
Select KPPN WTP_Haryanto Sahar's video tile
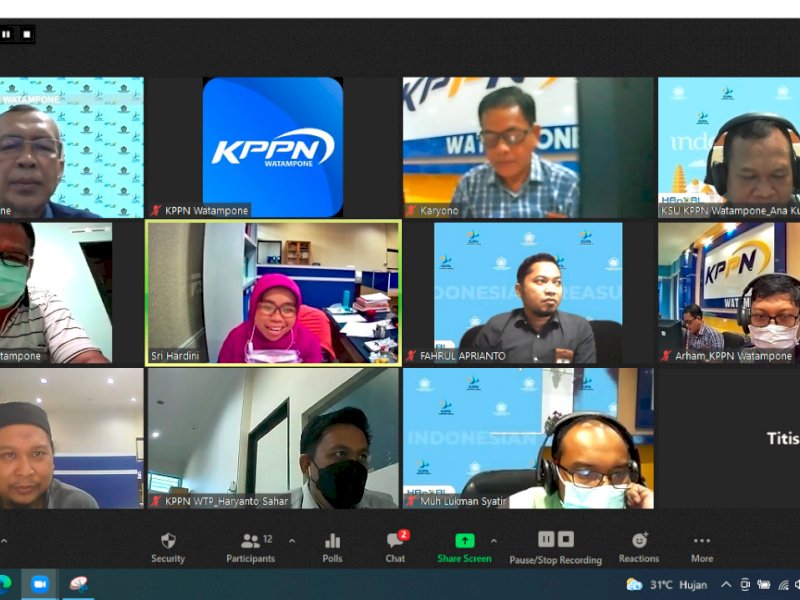[x=273, y=438]
